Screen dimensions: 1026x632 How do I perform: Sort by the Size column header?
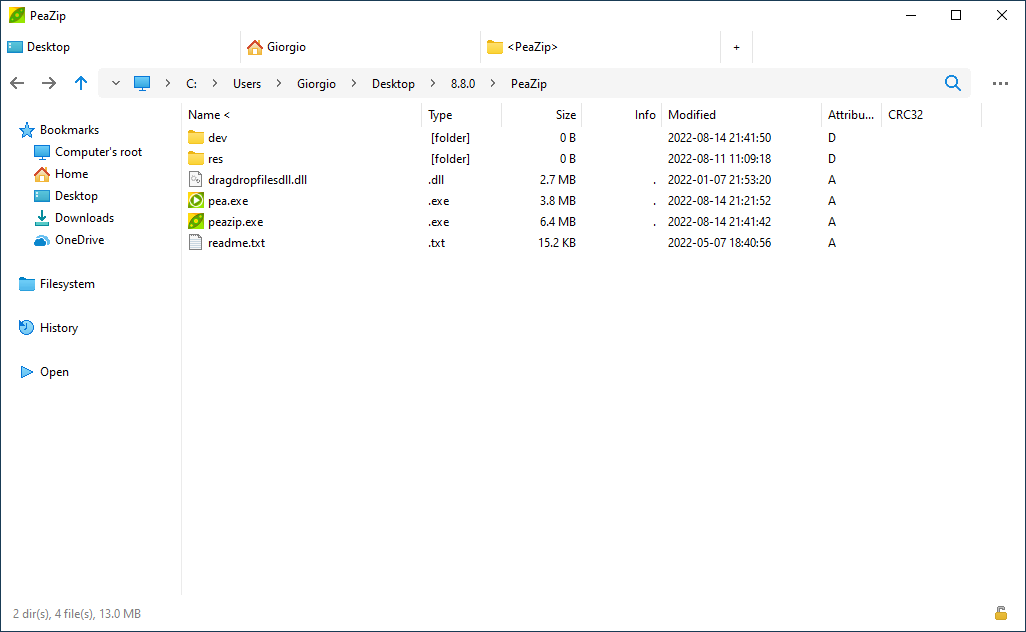tap(542, 114)
